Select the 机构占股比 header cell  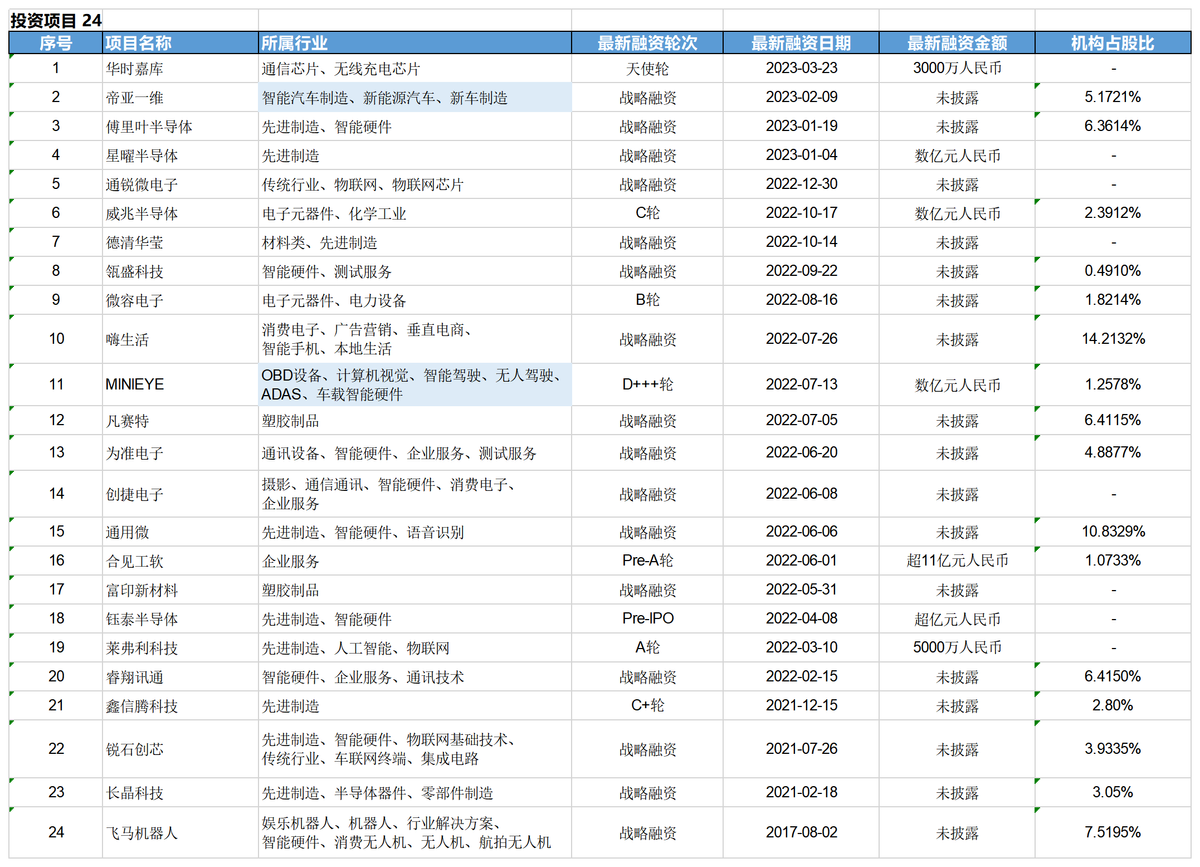(1113, 43)
